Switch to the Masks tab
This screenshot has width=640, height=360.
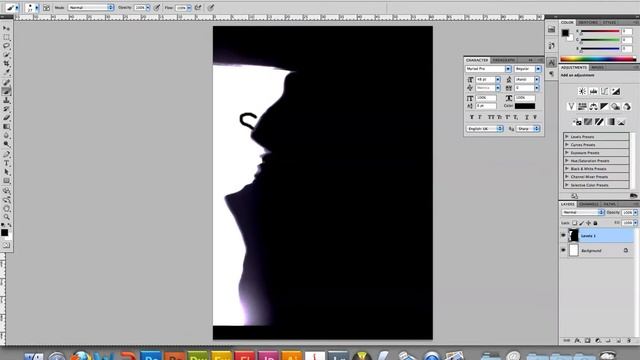[597, 67]
